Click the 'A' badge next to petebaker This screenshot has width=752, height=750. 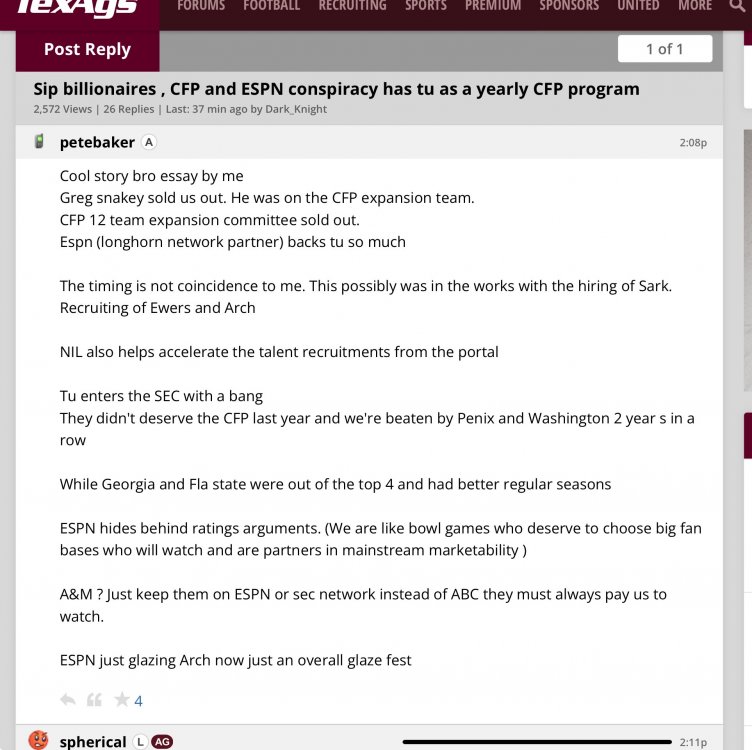[x=149, y=142]
